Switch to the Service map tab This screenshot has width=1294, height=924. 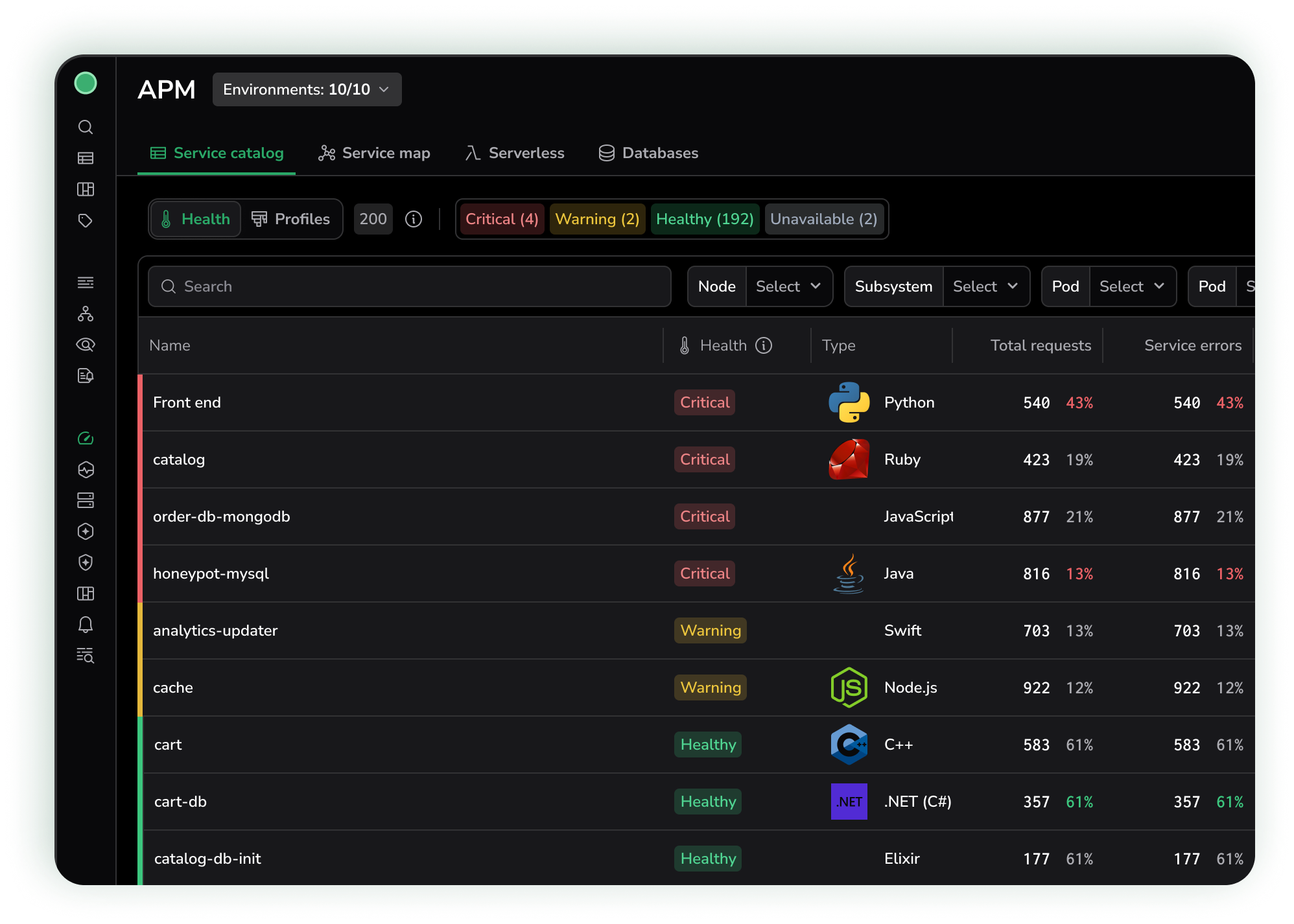[374, 153]
